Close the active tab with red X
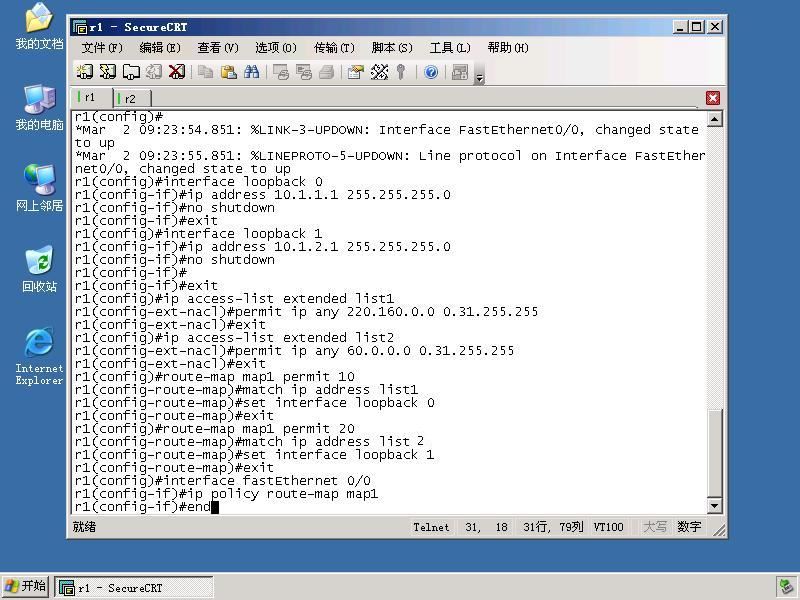This screenshot has width=800, height=600. pyautogui.click(x=713, y=98)
